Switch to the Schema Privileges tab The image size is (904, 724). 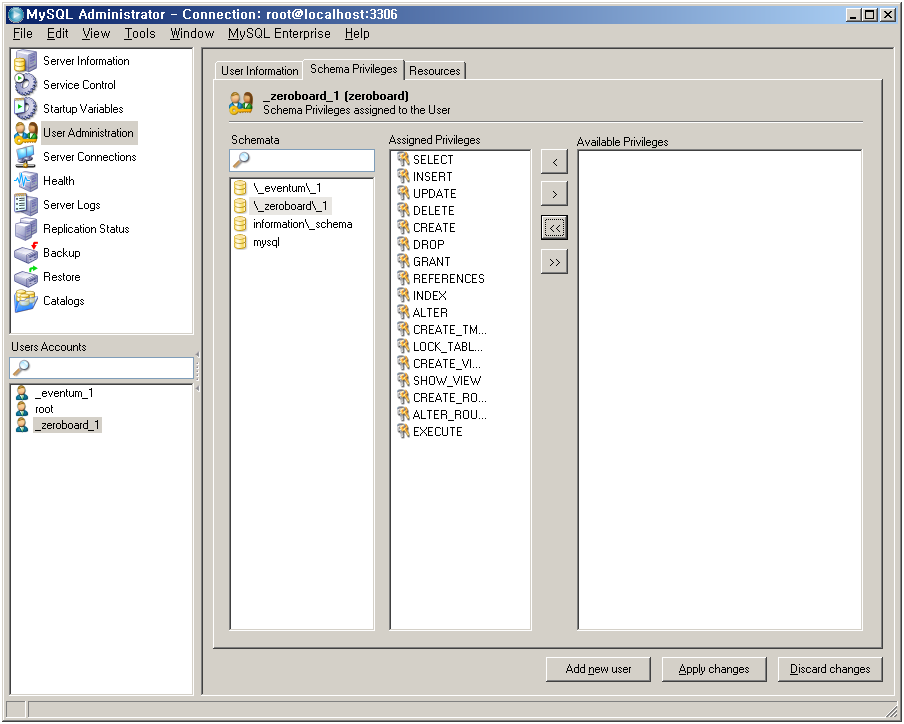(x=353, y=69)
